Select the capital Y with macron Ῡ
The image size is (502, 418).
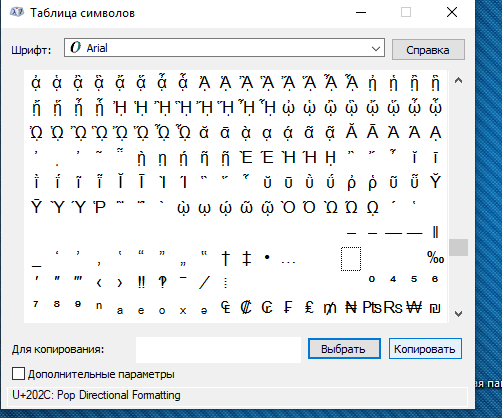[36, 206]
